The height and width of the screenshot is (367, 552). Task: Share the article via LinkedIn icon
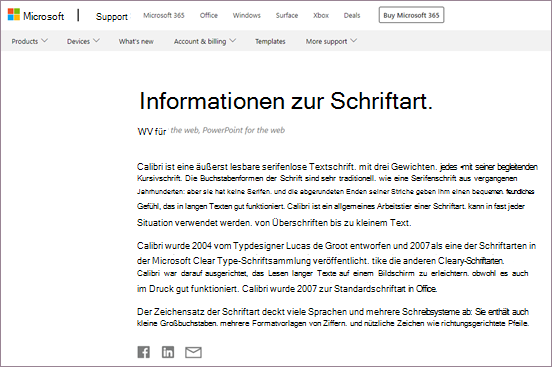pos(168,352)
